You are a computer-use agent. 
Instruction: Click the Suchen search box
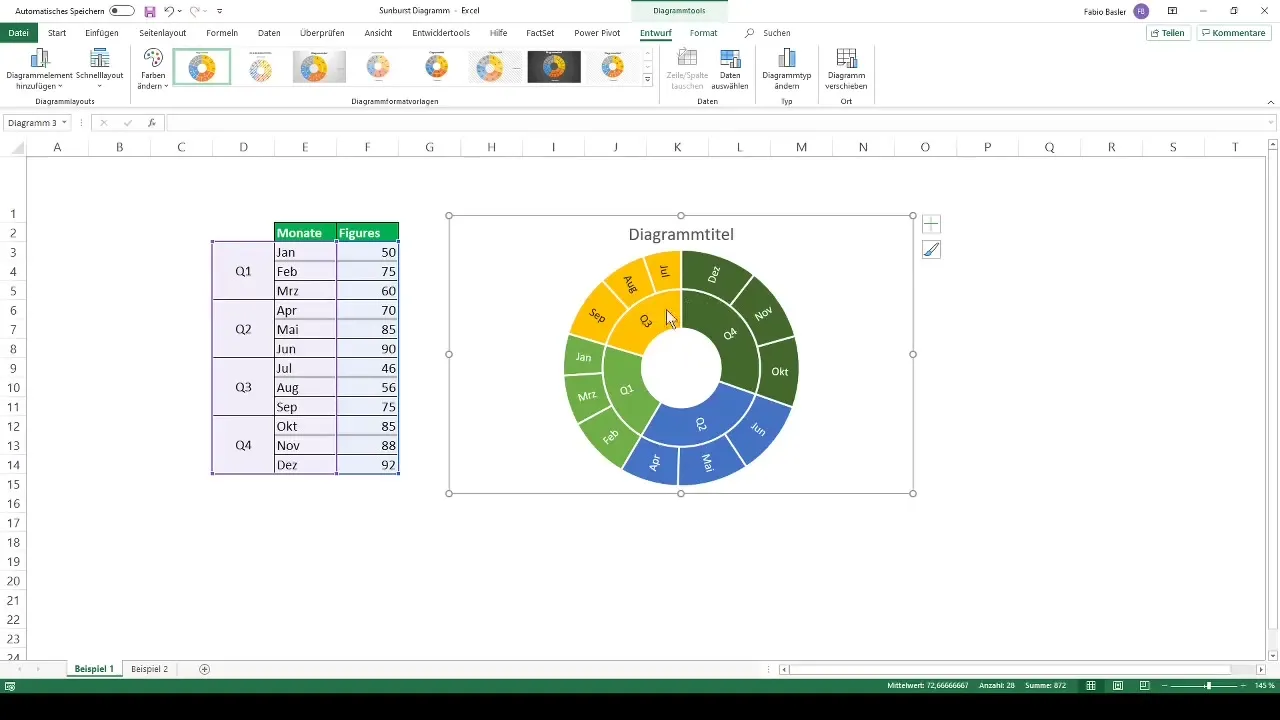(777, 33)
